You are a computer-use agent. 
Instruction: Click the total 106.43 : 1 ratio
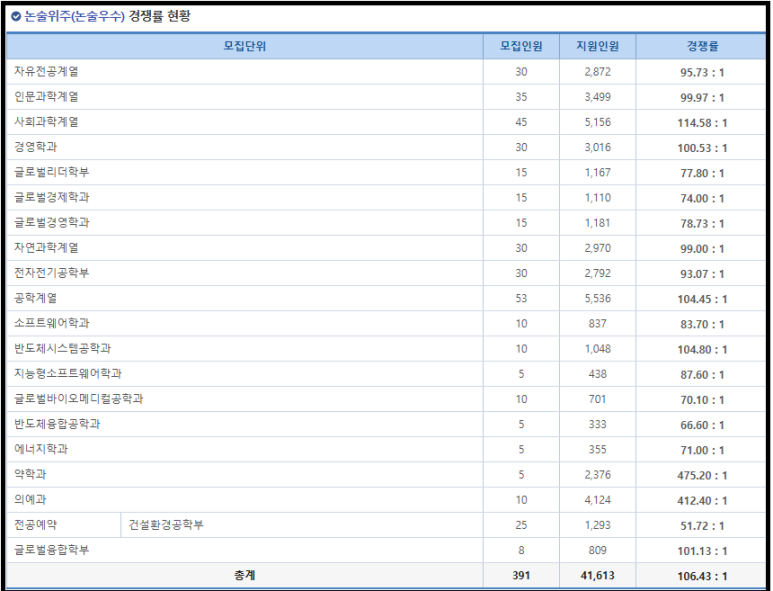pyautogui.click(x=702, y=576)
